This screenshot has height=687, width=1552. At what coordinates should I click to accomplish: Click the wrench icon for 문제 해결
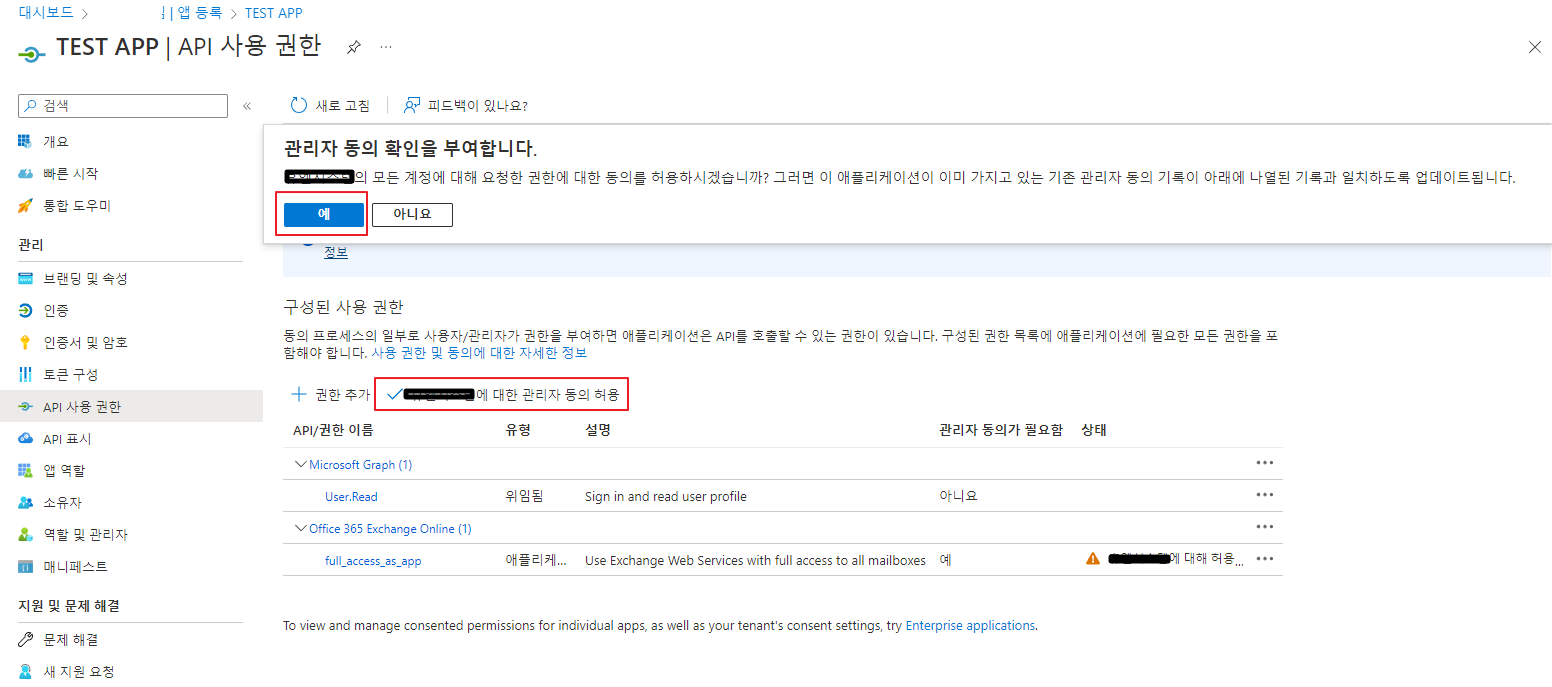(26, 639)
